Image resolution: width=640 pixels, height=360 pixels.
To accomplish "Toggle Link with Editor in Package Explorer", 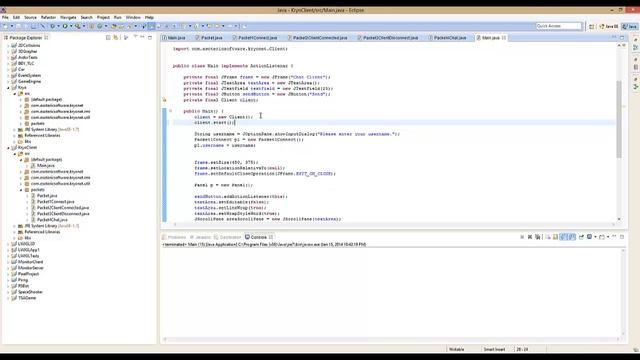I will click(116, 38).
